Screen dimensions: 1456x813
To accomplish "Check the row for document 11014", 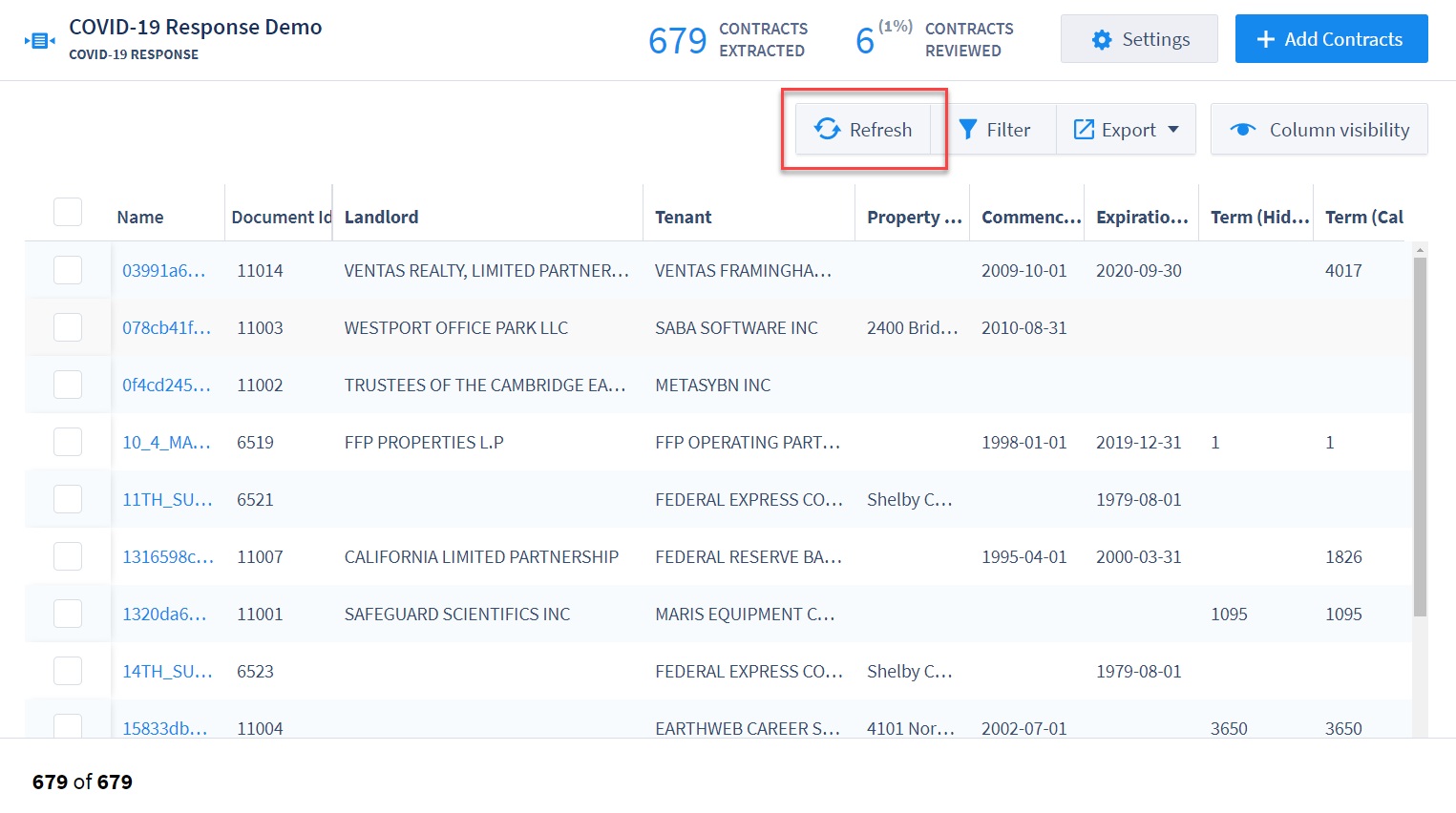I will tap(68, 270).
